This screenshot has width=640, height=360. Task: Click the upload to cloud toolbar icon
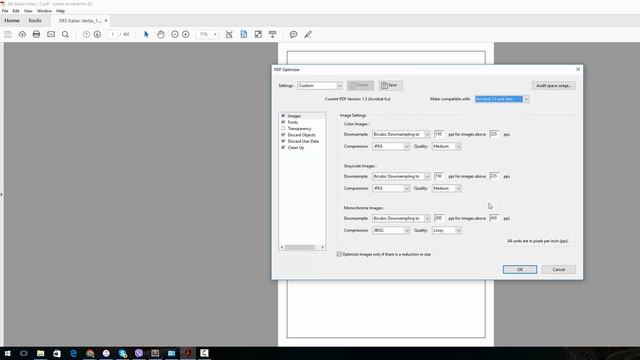tap(22, 35)
